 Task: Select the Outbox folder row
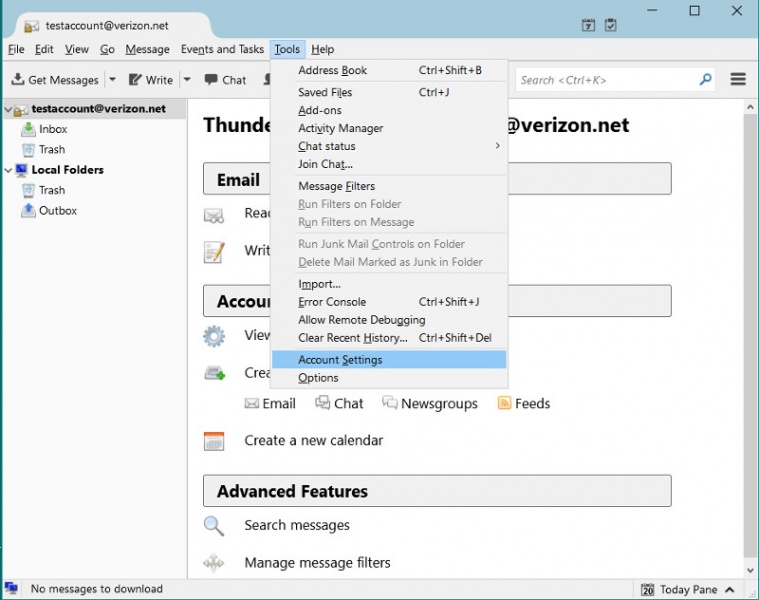pyautogui.click(x=94, y=210)
